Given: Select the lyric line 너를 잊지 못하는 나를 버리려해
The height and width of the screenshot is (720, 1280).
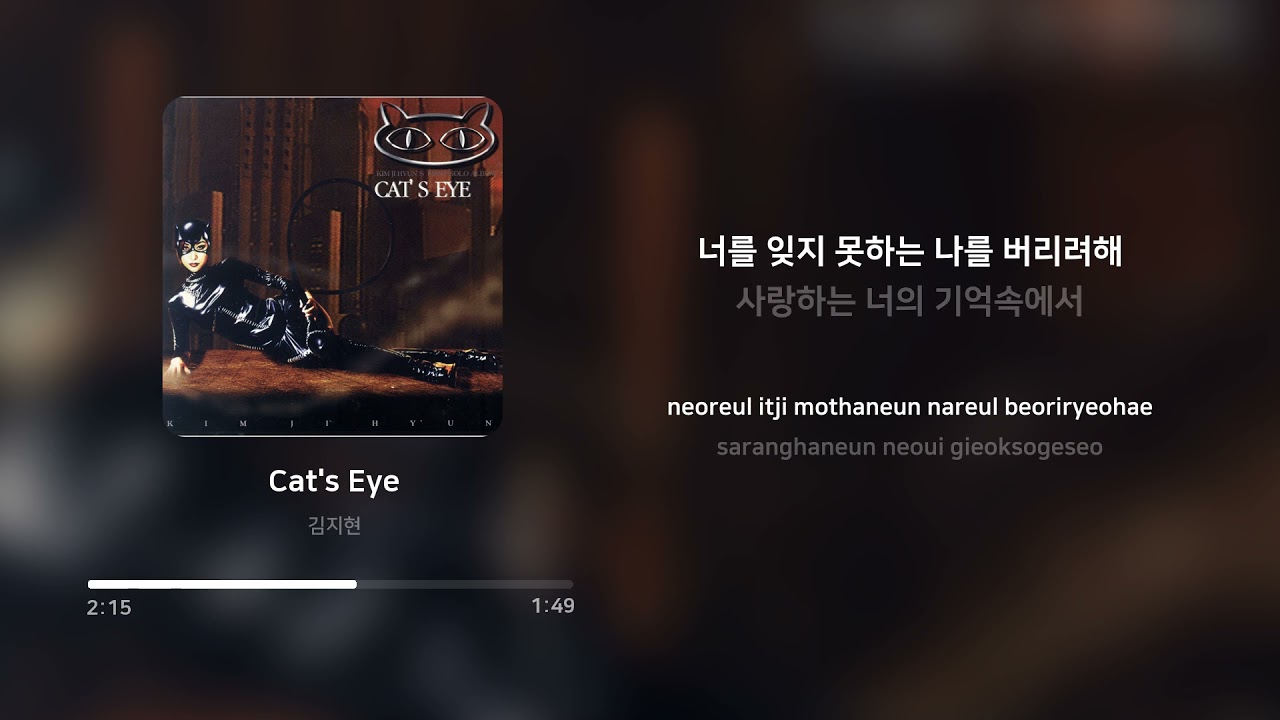Looking at the screenshot, I should pyautogui.click(x=910, y=251).
